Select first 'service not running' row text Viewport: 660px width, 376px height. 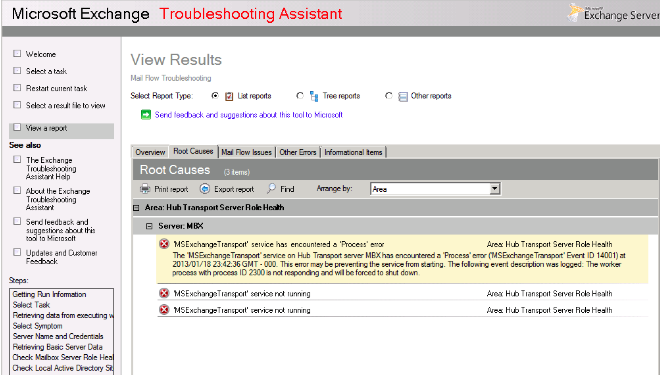pos(242,293)
